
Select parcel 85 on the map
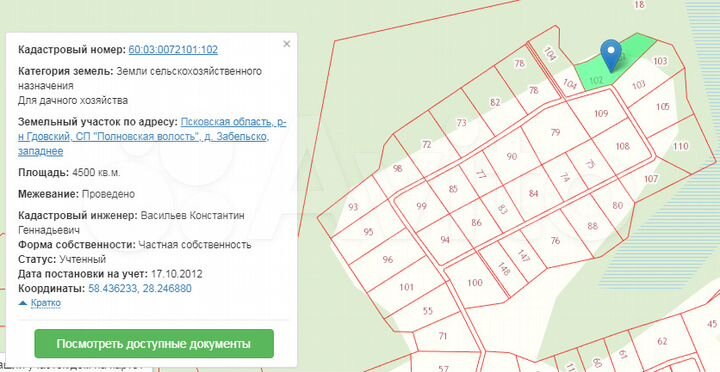(x=453, y=189)
